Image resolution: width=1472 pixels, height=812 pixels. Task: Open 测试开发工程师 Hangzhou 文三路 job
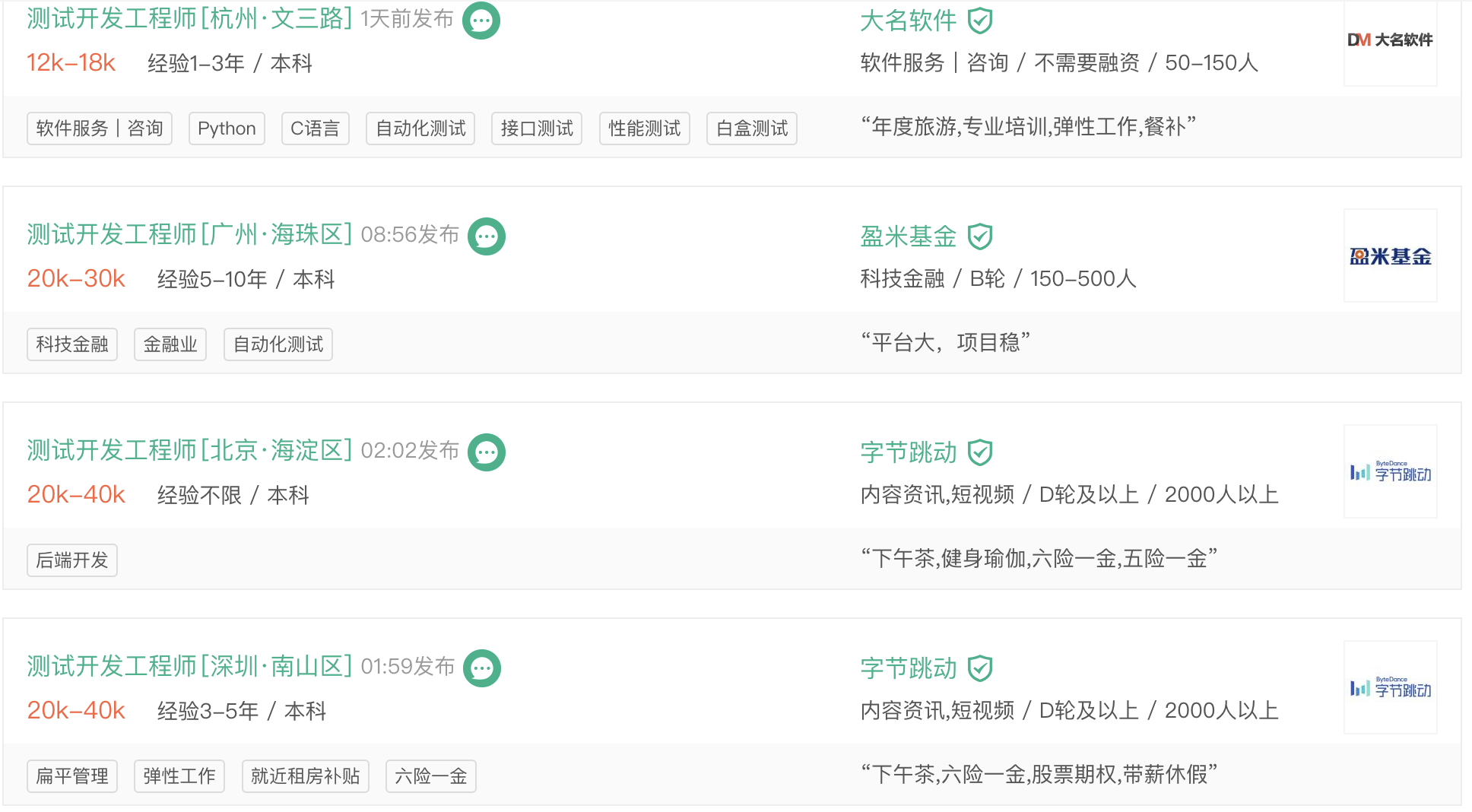click(189, 19)
